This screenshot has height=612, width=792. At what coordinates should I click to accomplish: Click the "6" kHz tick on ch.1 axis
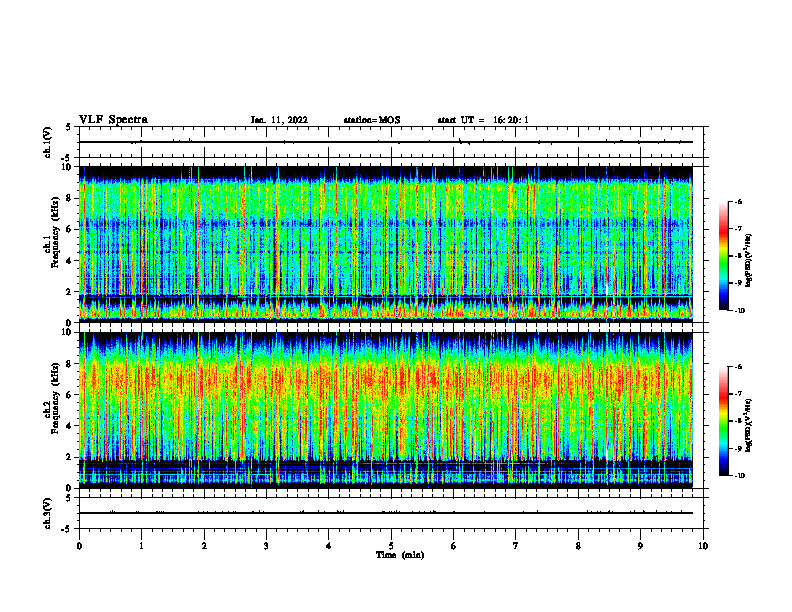[69, 229]
